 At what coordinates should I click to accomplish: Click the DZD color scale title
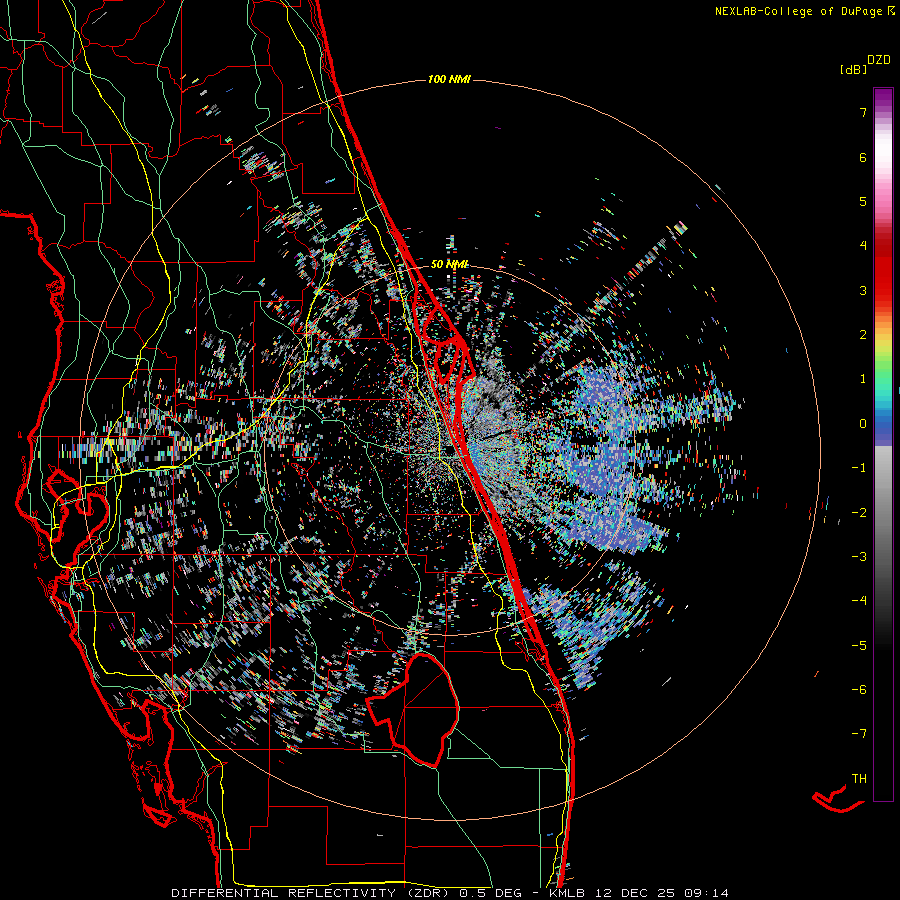pos(879,60)
